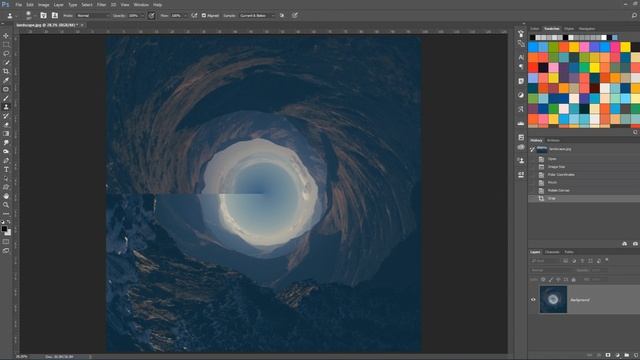
Task: Select the Eyedropper tool
Action: click(6, 80)
